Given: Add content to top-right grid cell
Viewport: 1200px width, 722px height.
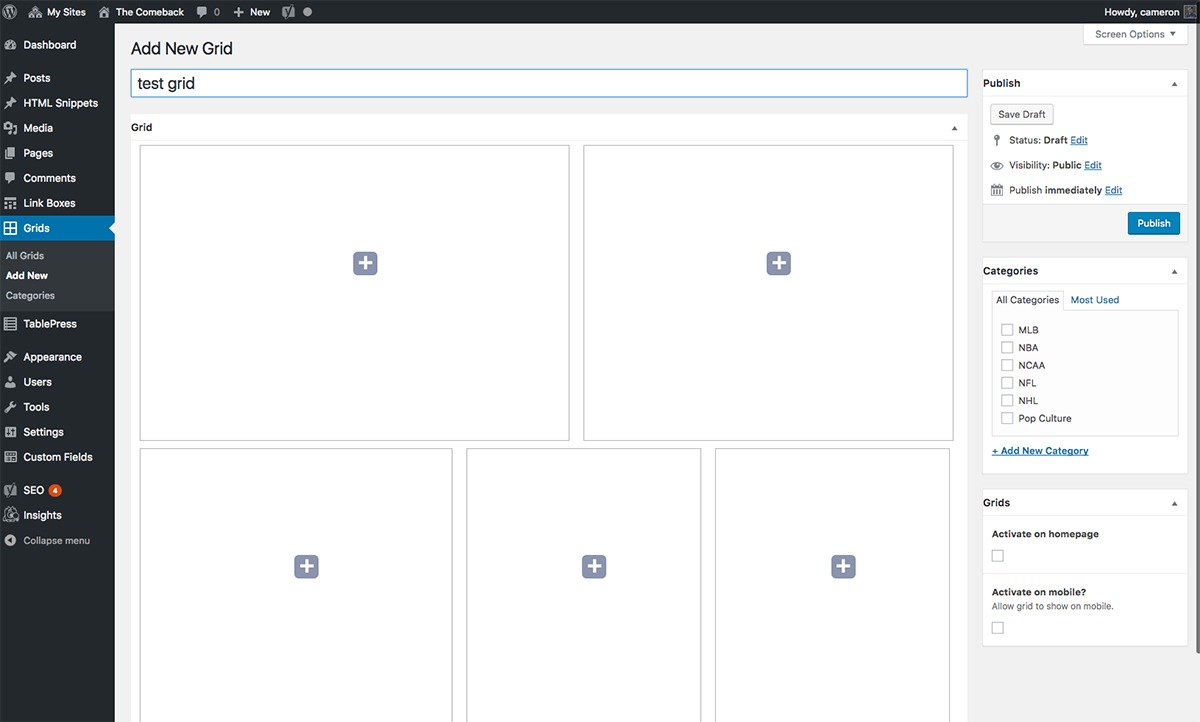Looking at the screenshot, I should pos(779,263).
